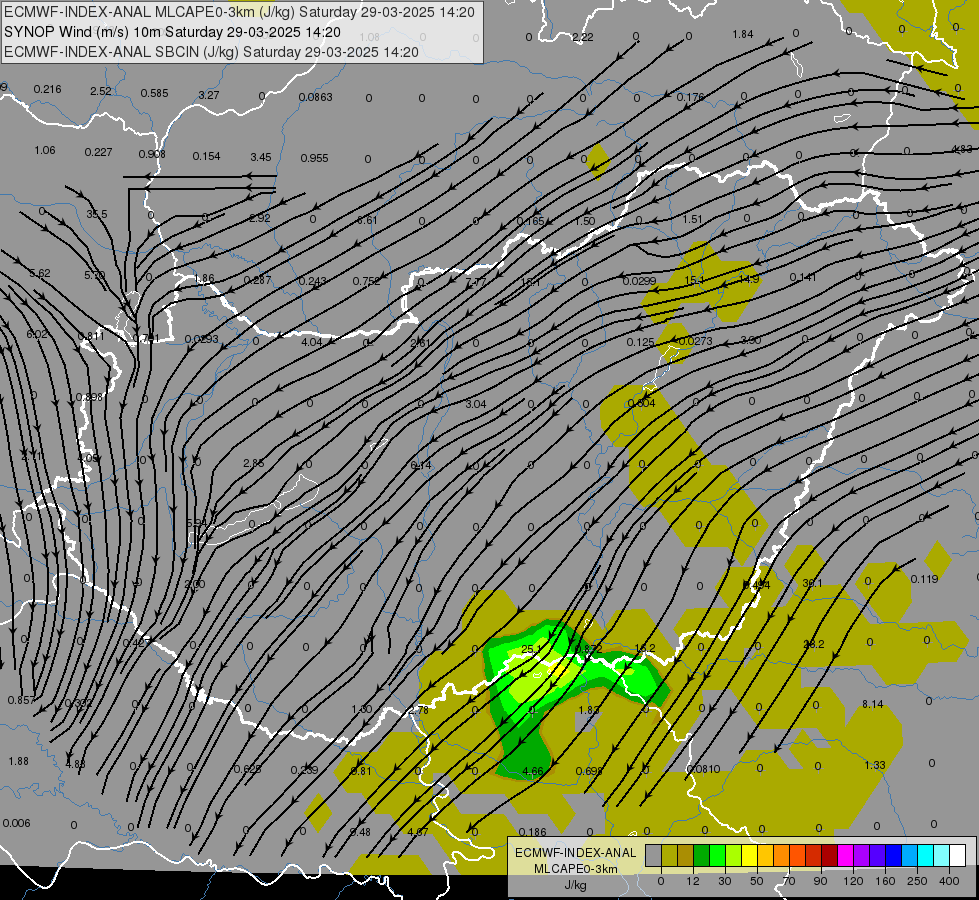The height and width of the screenshot is (900, 979).
Task: Click the map value '2.85'
Action: tap(253, 463)
